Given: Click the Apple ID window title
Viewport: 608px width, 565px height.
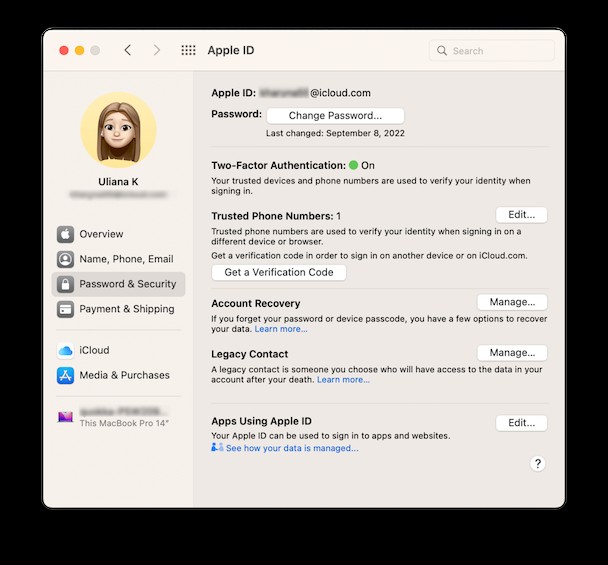Looking at the screenshot, I should pos(231,50).
